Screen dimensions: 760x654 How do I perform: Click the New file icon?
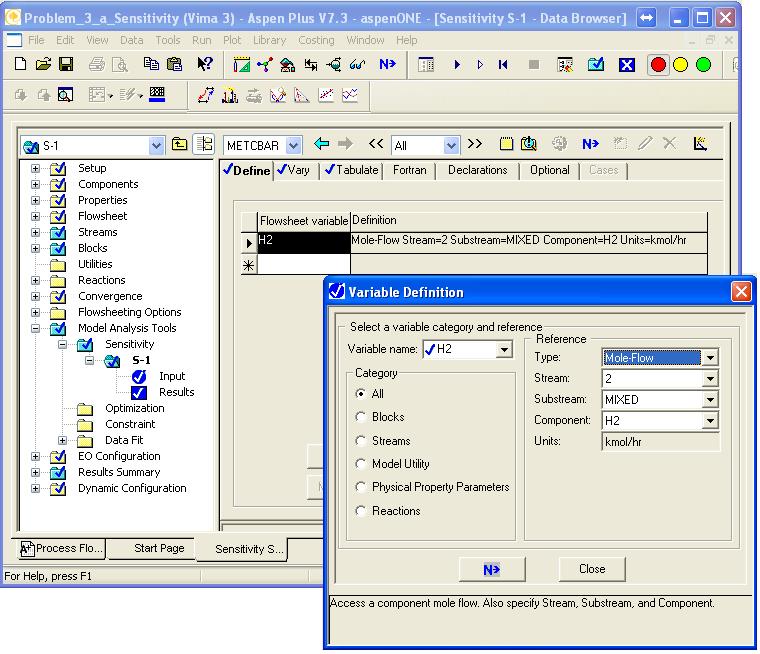pyautogui.click(x=20, y=64)
